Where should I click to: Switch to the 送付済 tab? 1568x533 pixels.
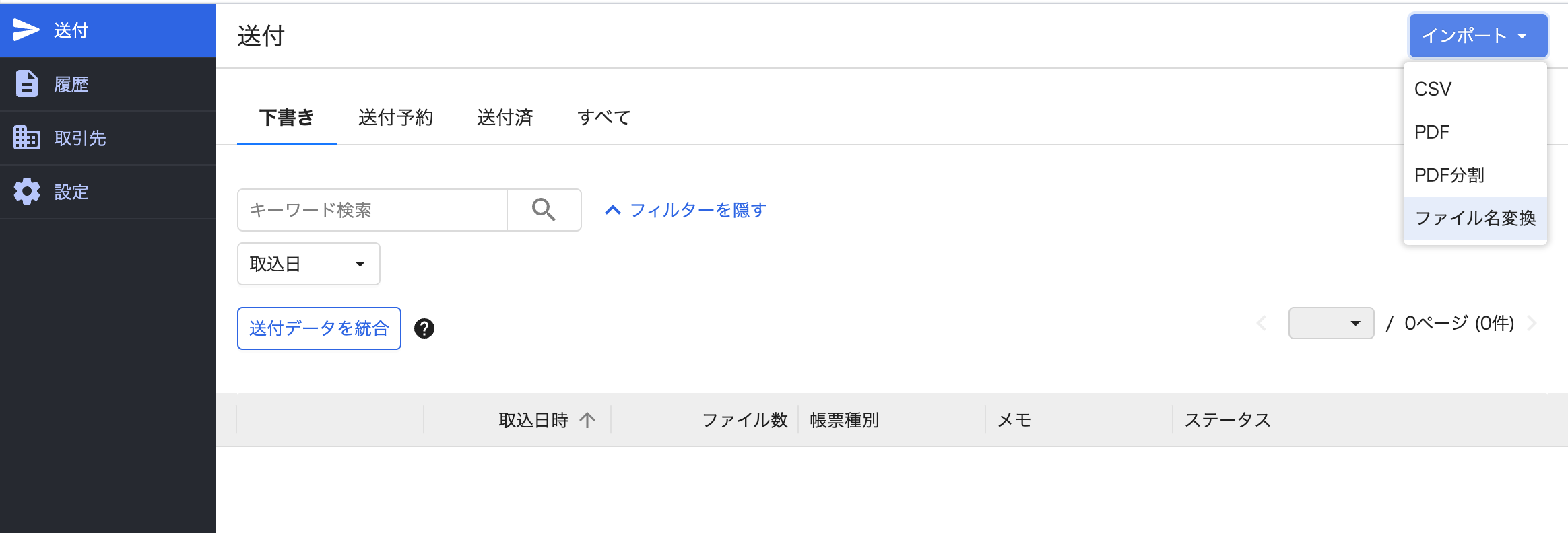tap(504, 118)
